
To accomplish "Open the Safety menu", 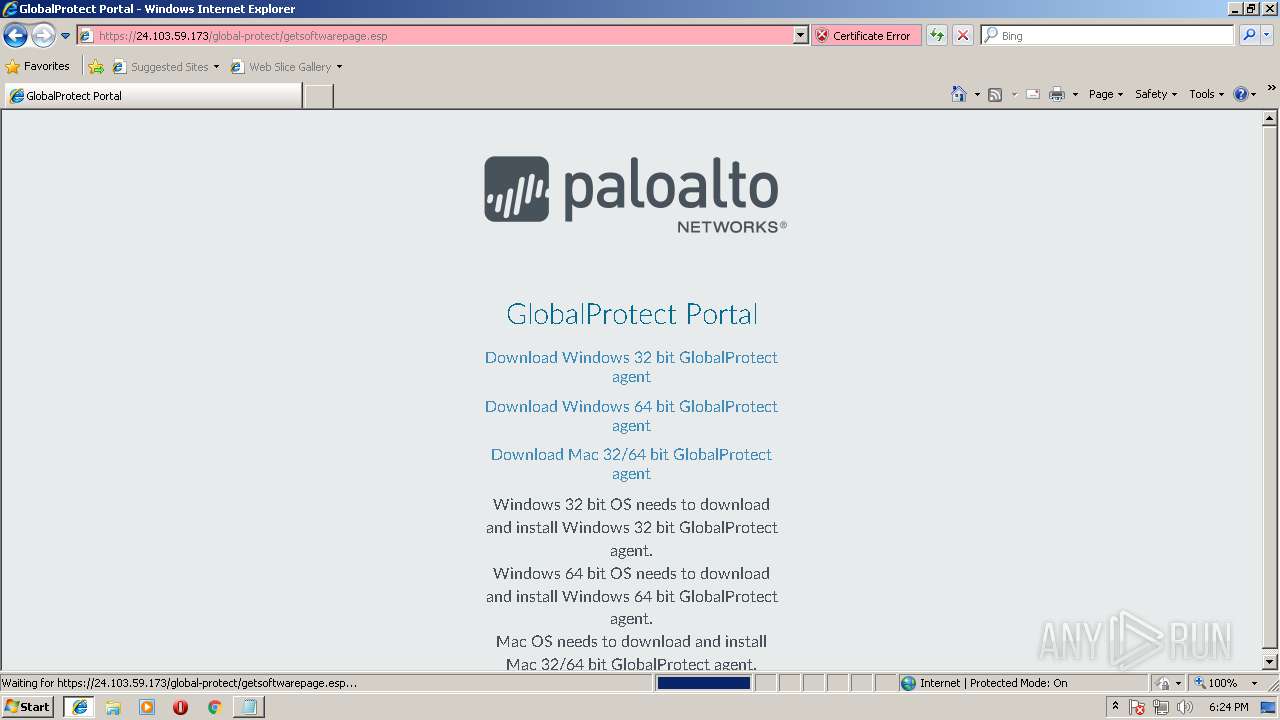I will point(1156,94).
